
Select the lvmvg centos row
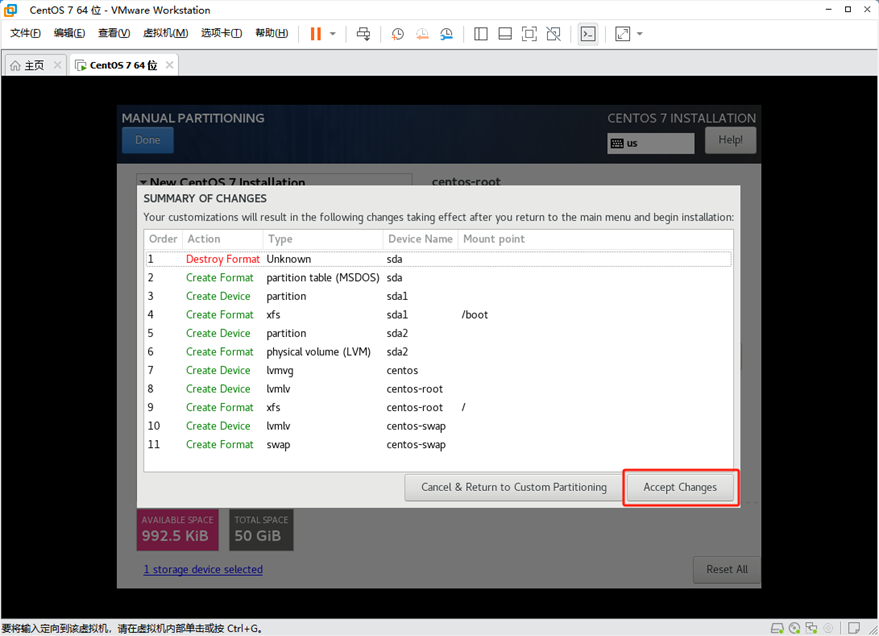438,370
